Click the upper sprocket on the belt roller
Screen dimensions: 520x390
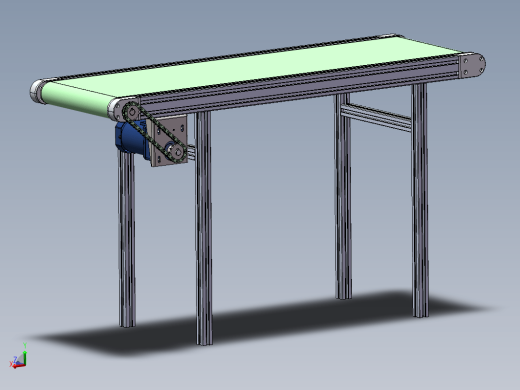coord(131,111)
